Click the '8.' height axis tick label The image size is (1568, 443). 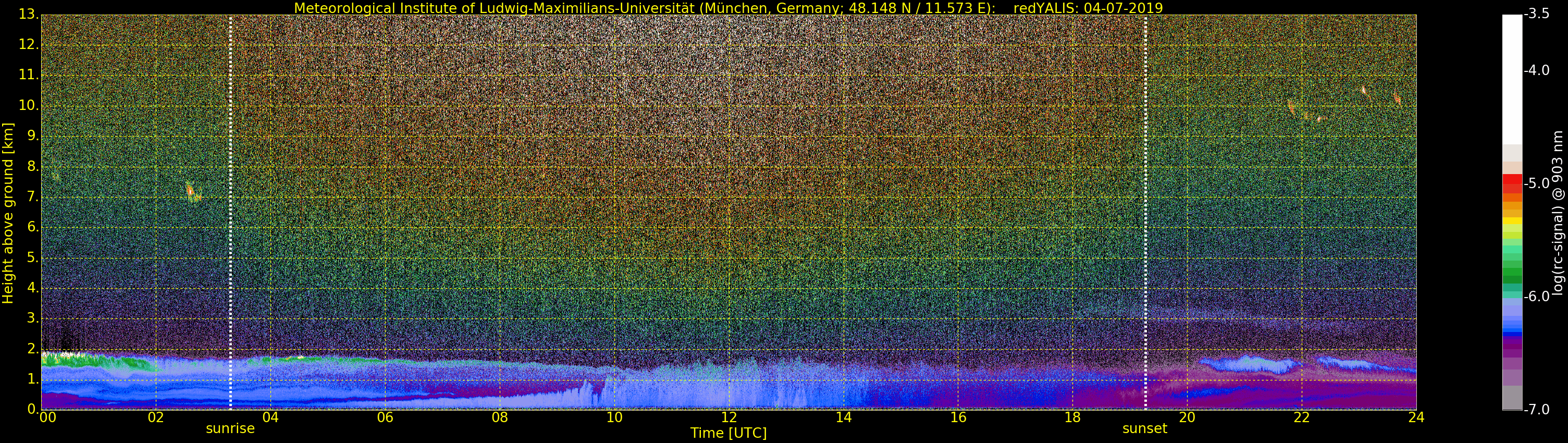33,166
